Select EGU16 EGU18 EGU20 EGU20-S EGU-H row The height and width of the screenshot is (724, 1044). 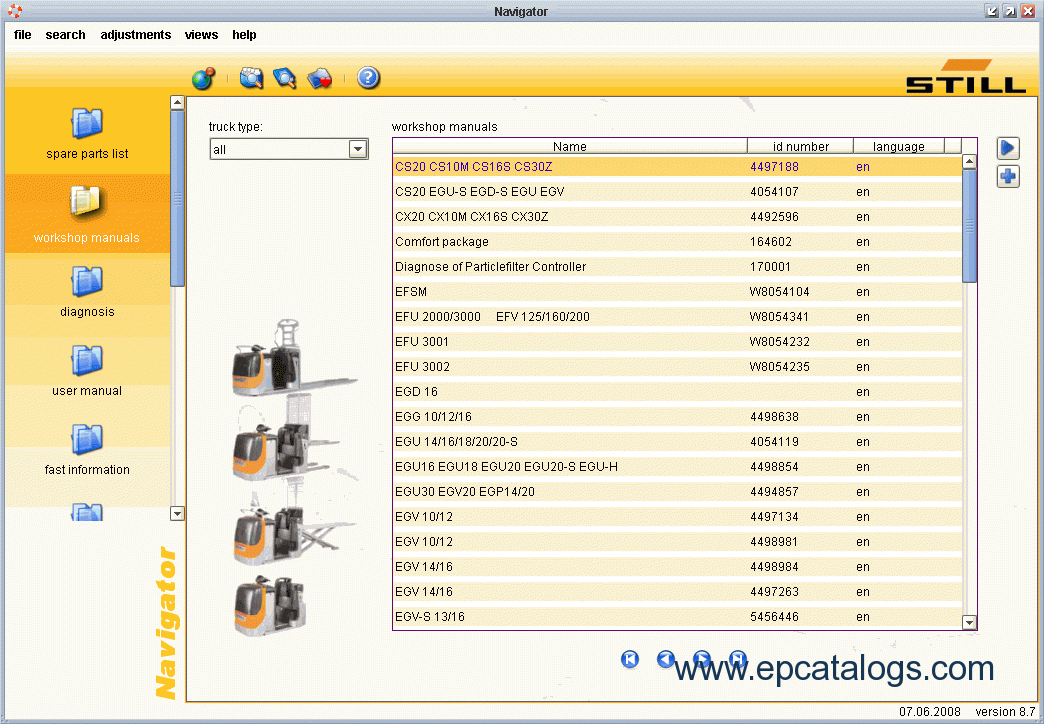pyautogui.click(x=678, y=467)
